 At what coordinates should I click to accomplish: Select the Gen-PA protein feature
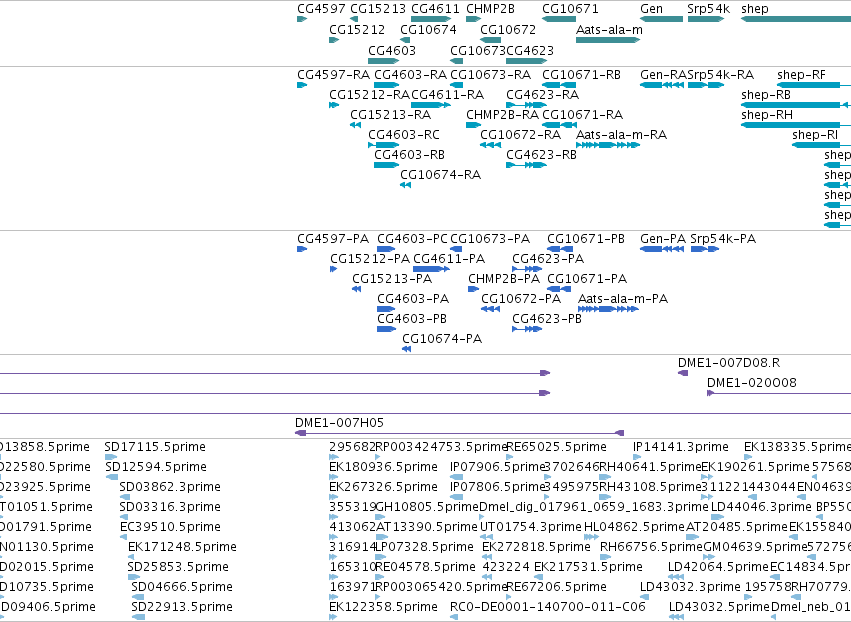tap(662, 249)
